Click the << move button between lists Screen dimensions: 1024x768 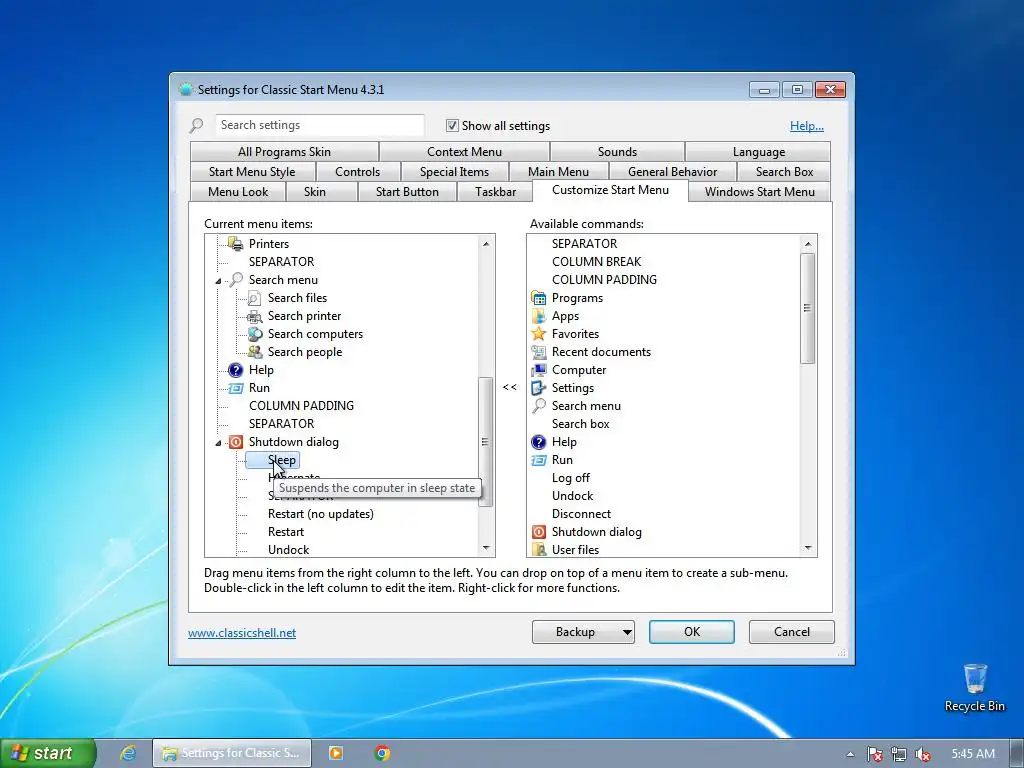509,388
